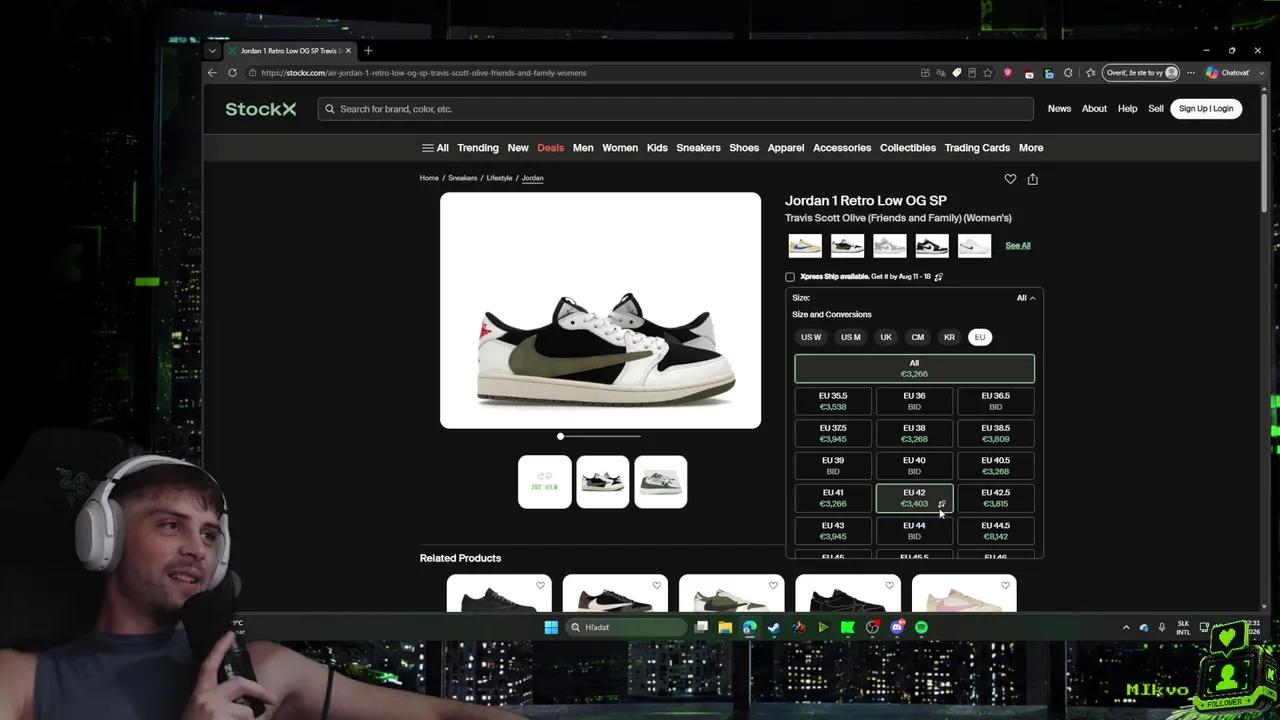Image resolution: width=1280 pixels, height=720 pixels.
Task: Favorite the first related product card
Action: click(540, 585)
